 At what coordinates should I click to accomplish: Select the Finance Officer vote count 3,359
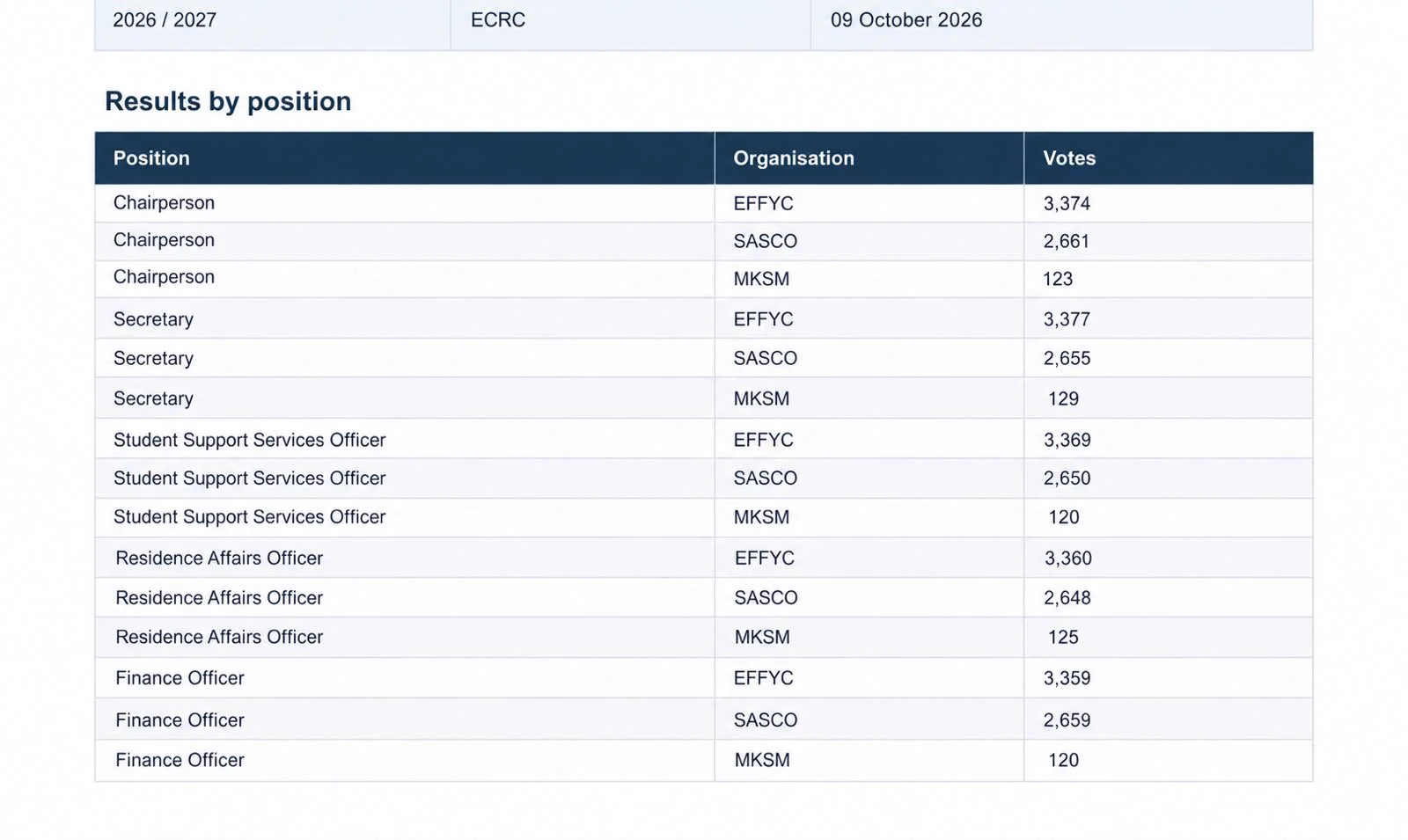coord(1067,678)
